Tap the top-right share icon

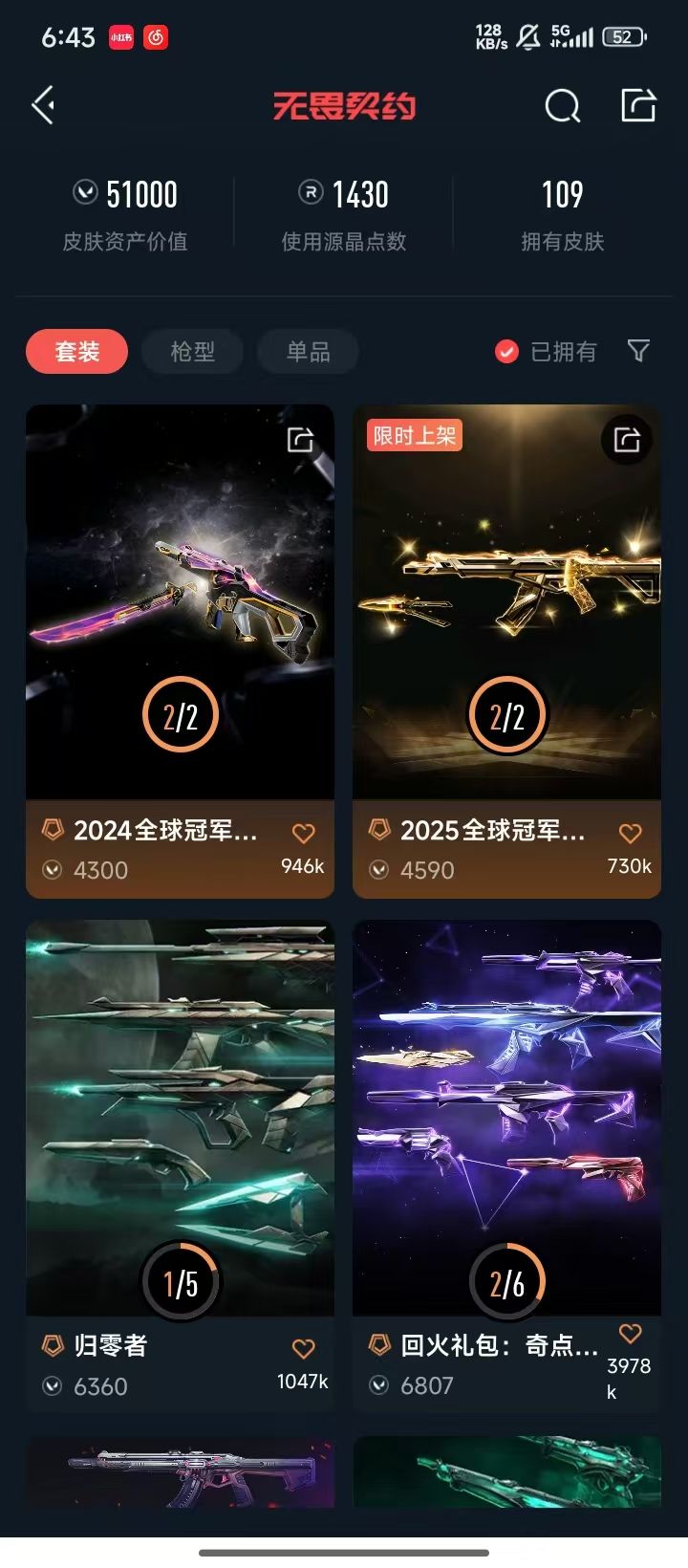tap(638, 105)
